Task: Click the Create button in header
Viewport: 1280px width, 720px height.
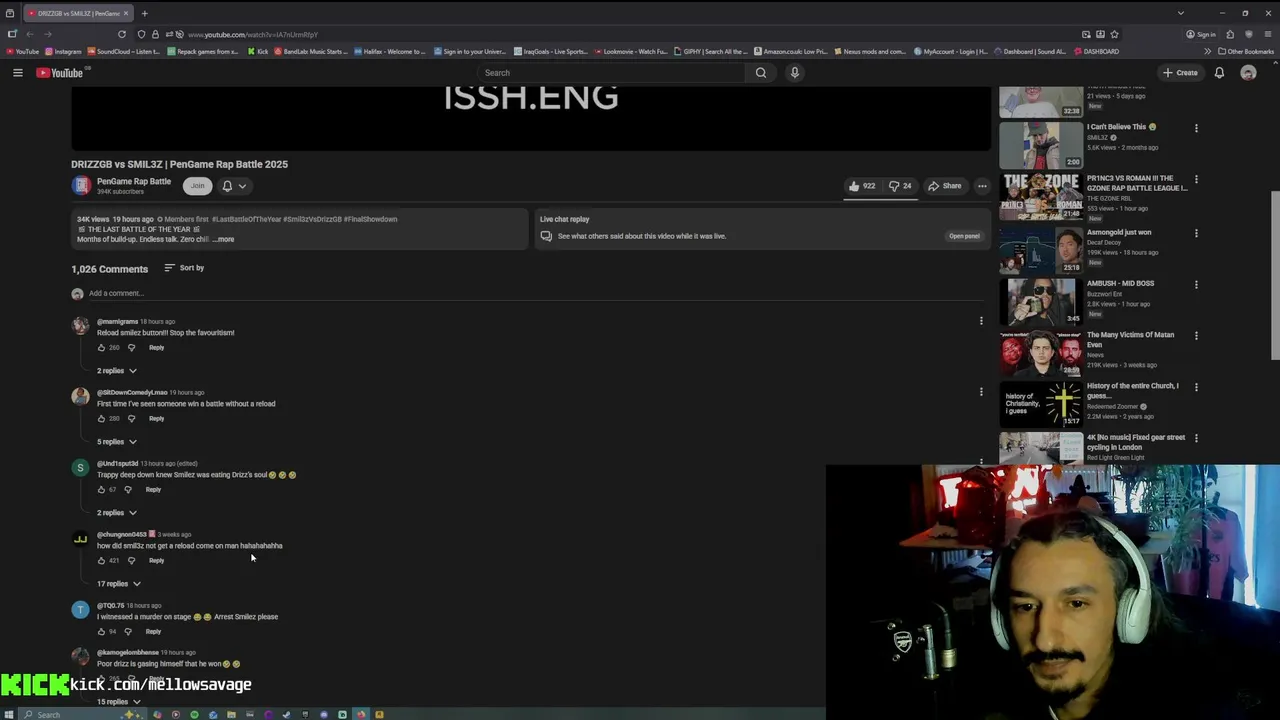Action: [1180, 72]
